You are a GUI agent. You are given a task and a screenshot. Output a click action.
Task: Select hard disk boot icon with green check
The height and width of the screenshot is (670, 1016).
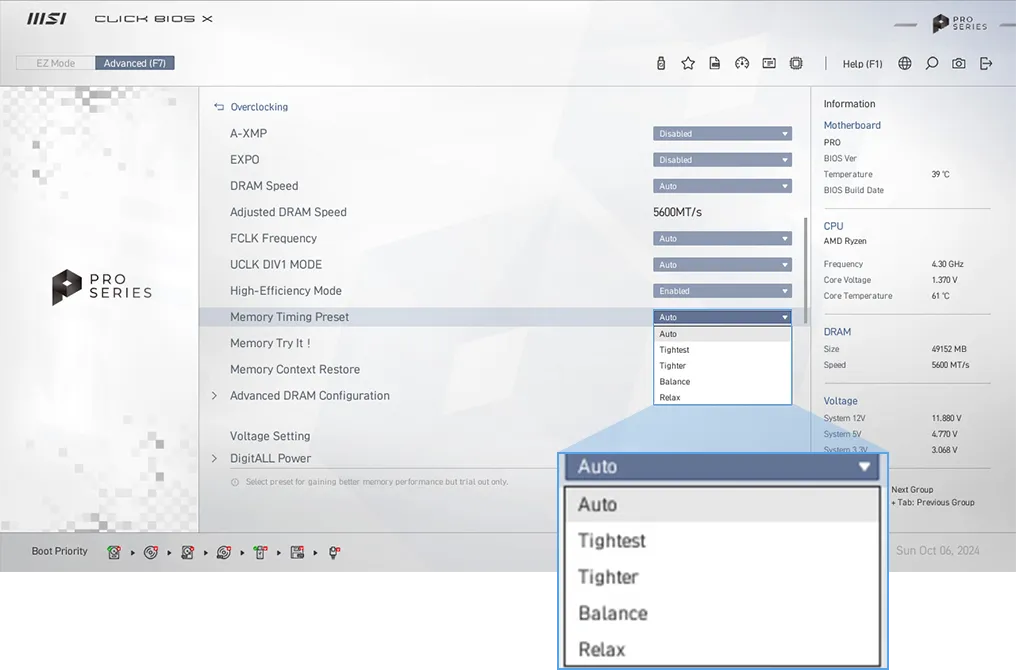(x=114, y=552)
